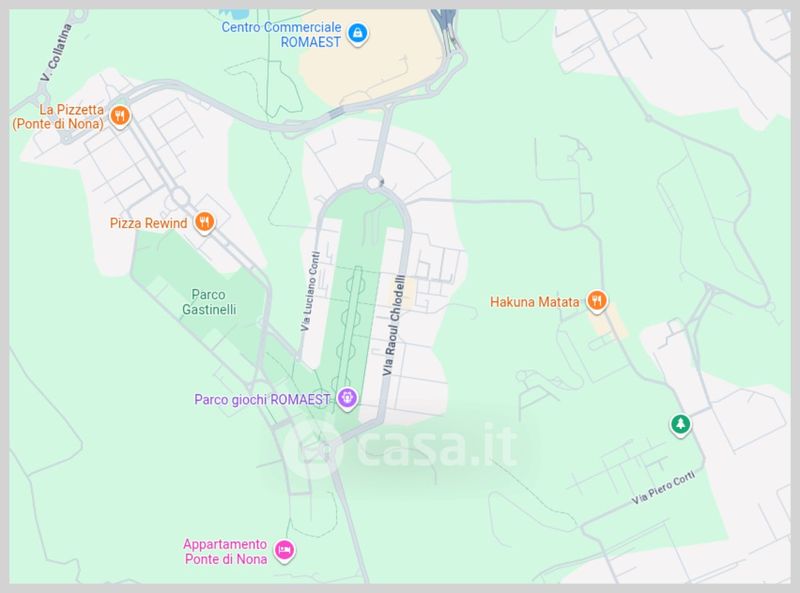This screenshot has width=800, height=593.
Task: Select the Hakuna Matata restaurant icon
Action: tap(596, 301)
